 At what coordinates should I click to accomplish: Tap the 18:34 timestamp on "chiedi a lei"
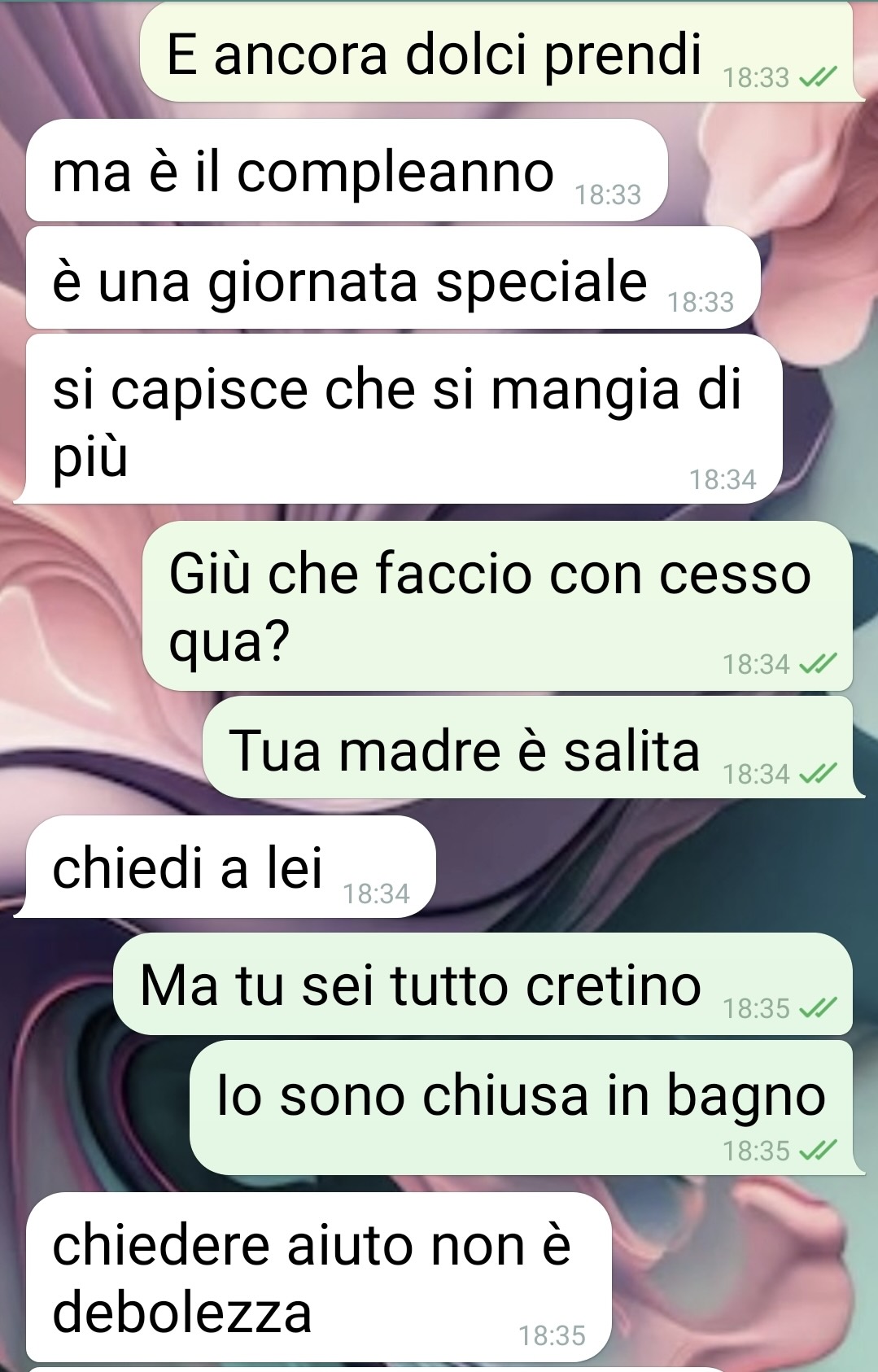pyautogui.click(x=376, y=894)
